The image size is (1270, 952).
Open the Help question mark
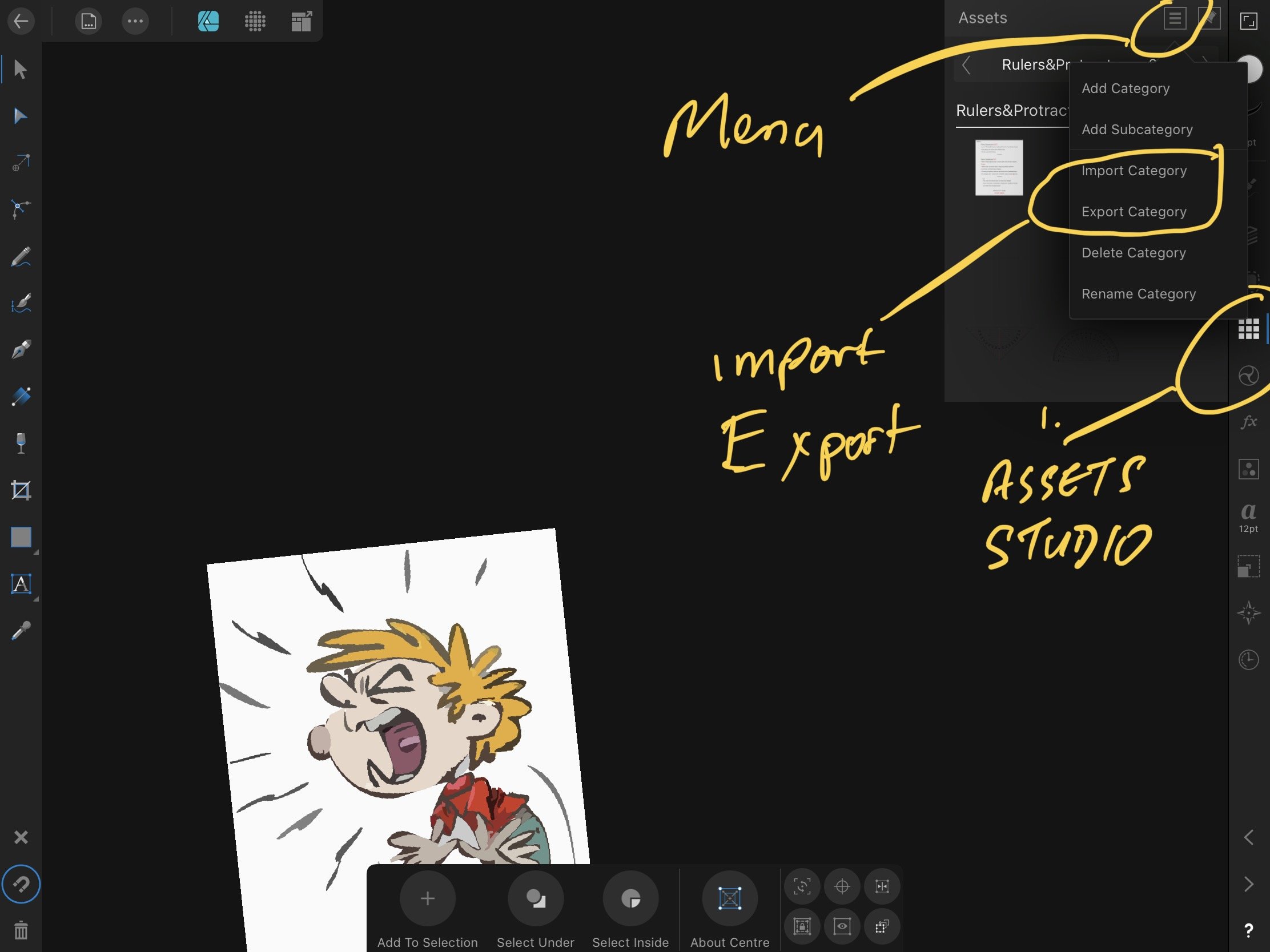coord(1248,930)
